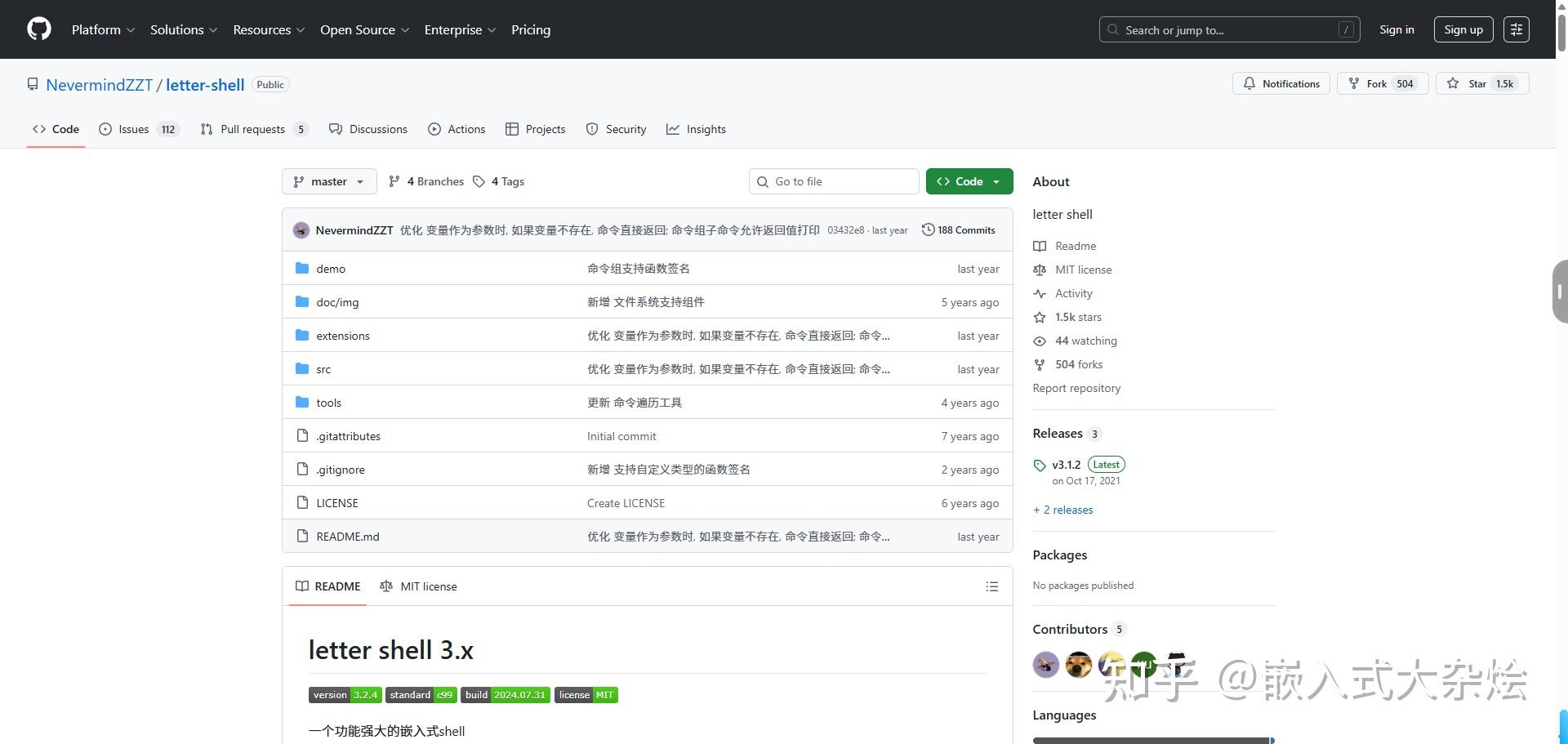View the 4 Tags link
Viewport: 1568px width, 744px height.
pos(498,181)
